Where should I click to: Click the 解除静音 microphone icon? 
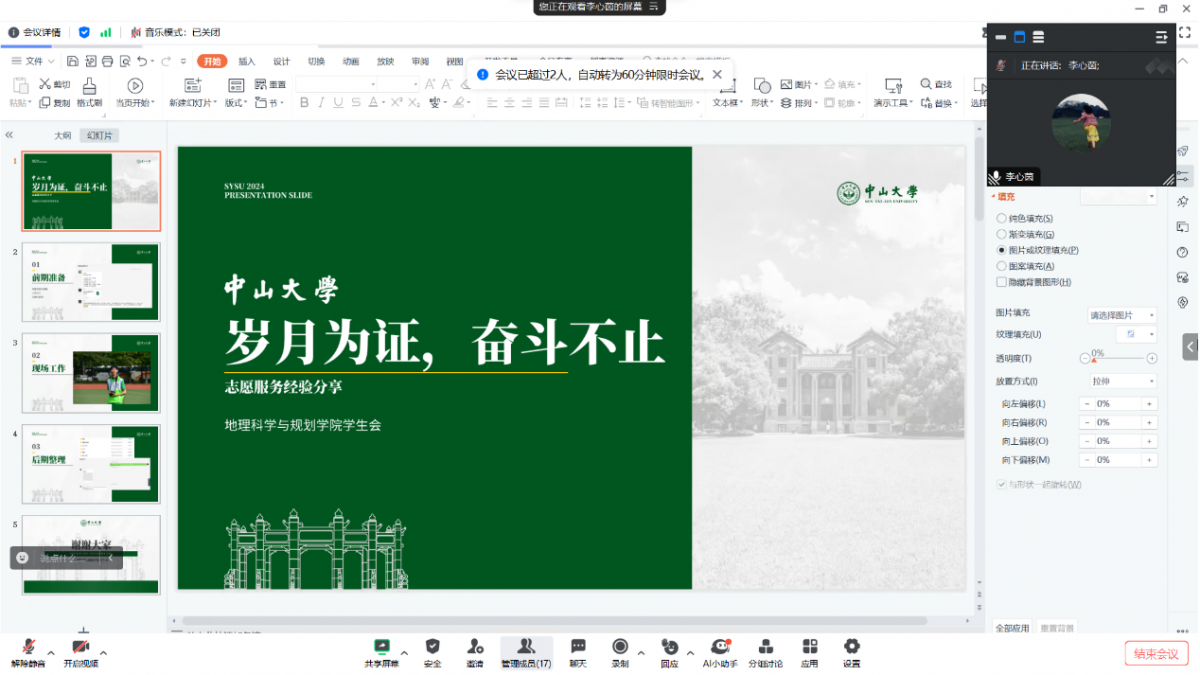coord(28,648)
